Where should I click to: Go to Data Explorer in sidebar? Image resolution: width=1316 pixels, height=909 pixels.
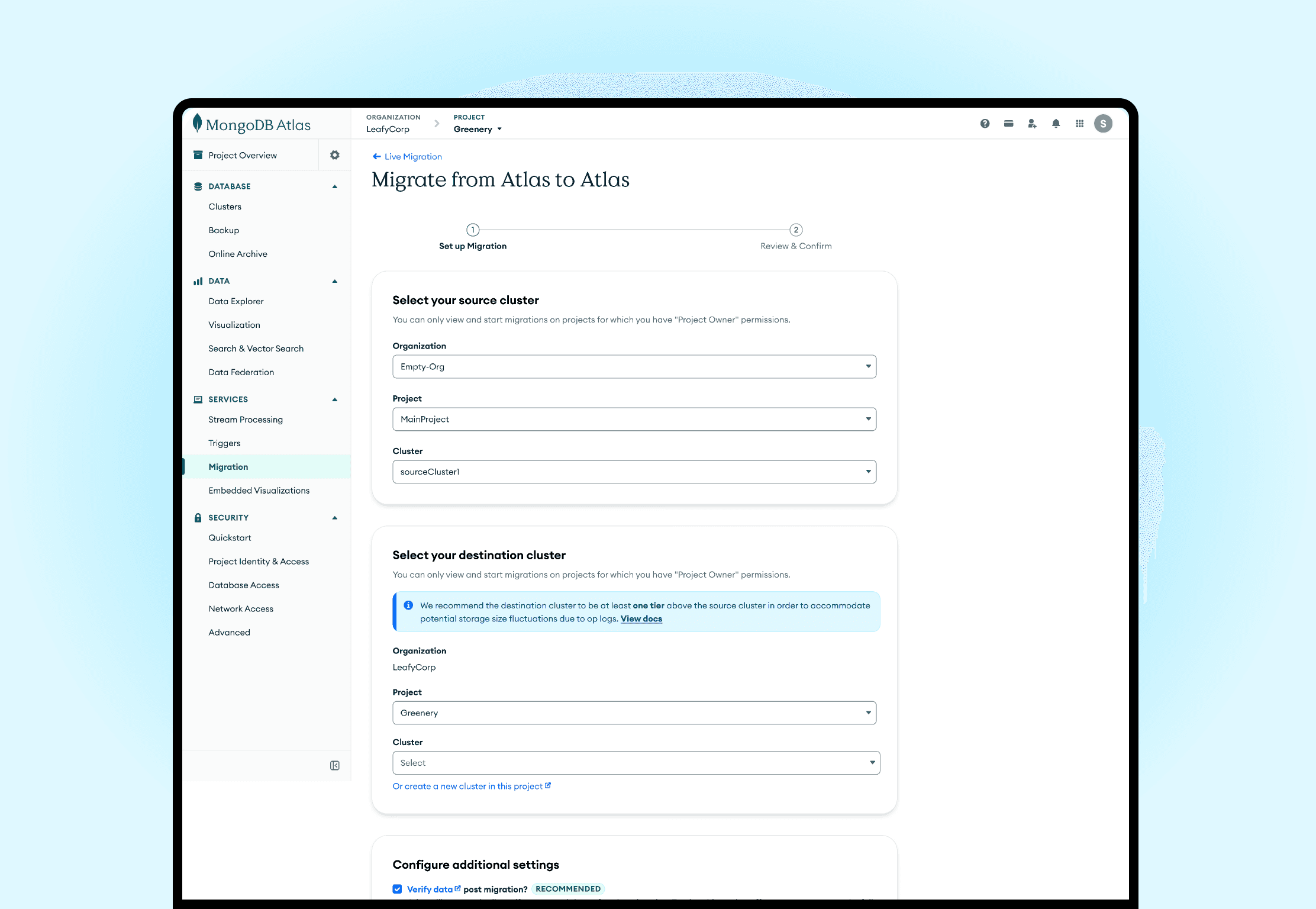point(236,301)
